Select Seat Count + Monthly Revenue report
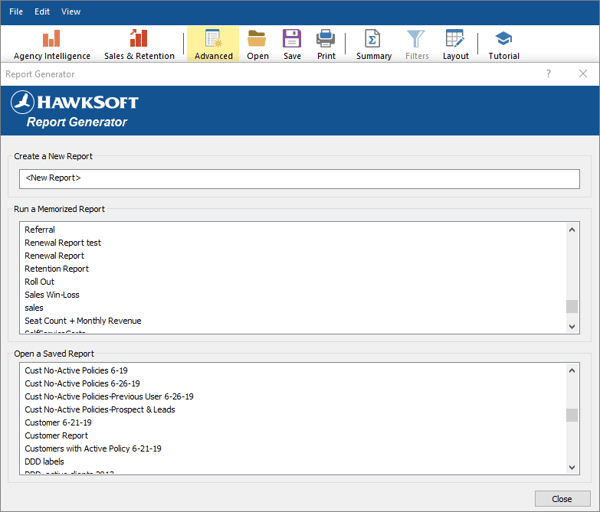This screenshot has height=512, width=600. coord(293,321)
